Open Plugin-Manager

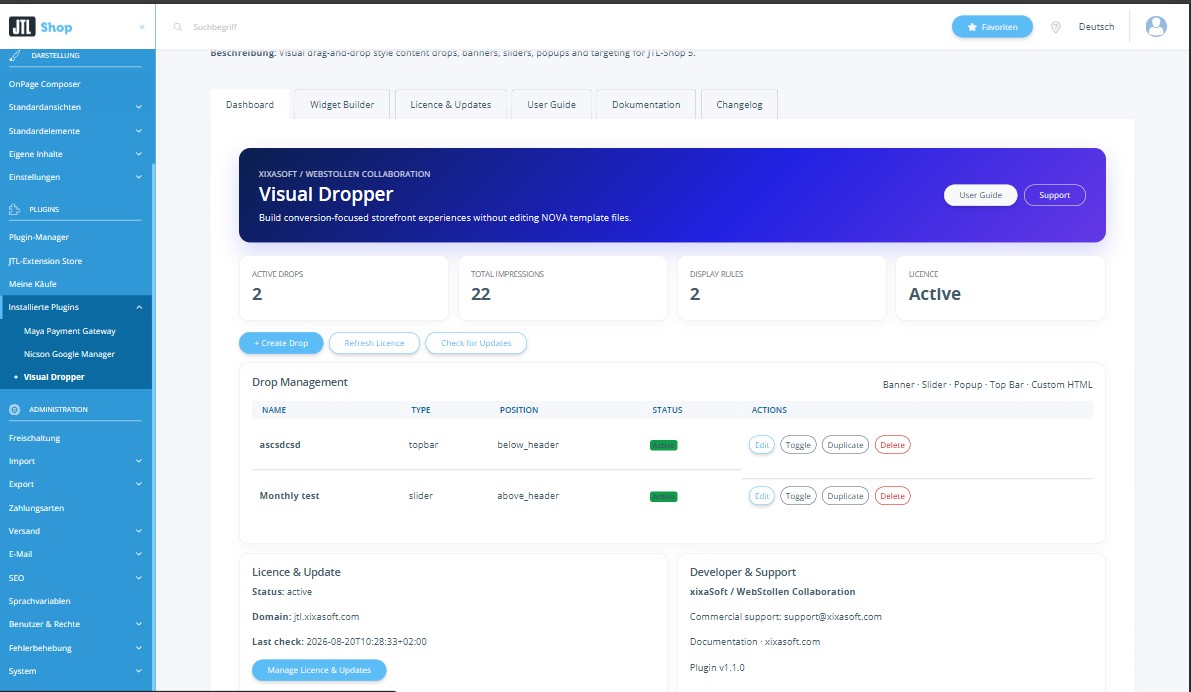(x=39, y=237)
